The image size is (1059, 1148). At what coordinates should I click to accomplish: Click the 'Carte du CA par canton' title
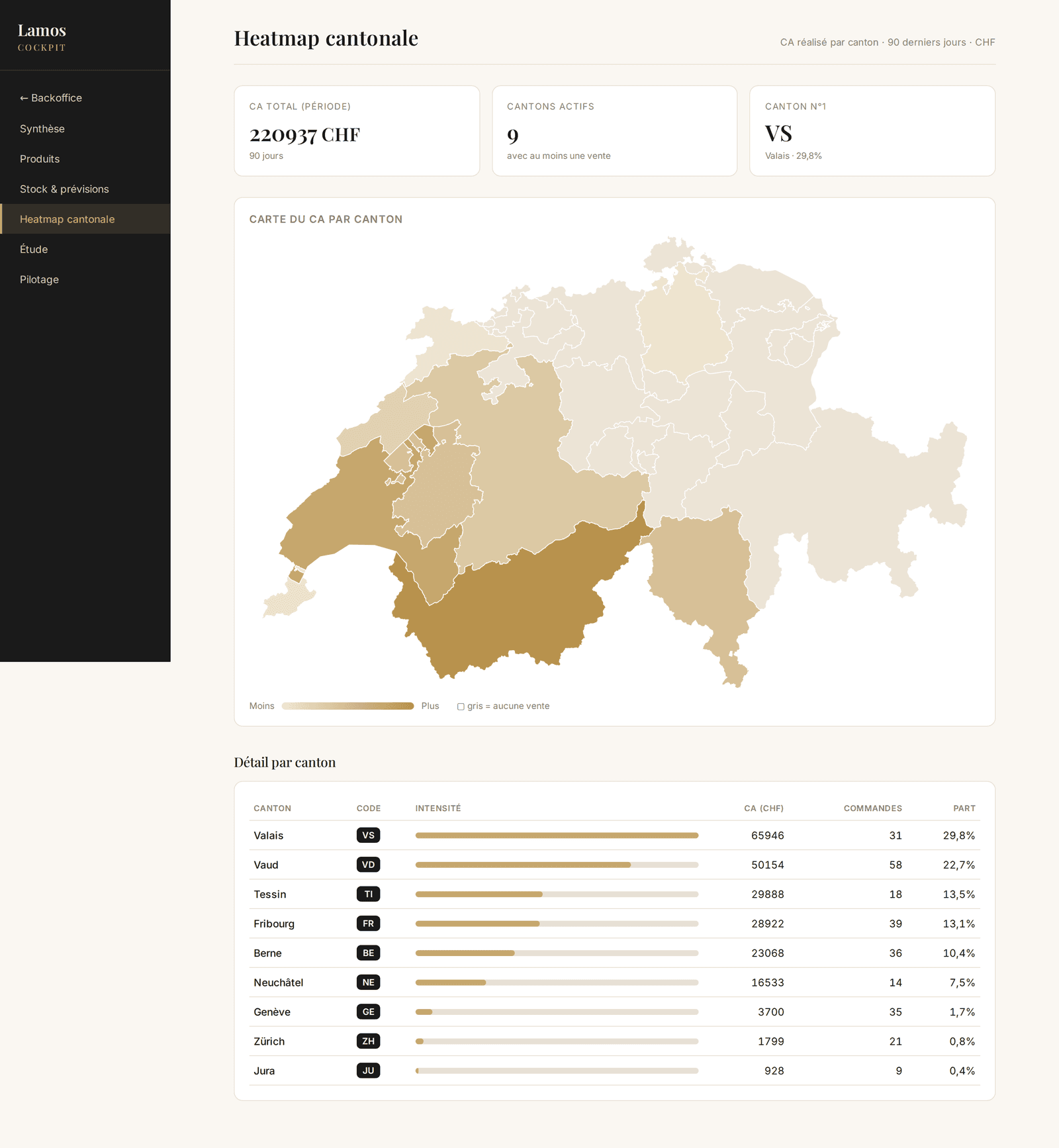326,219
